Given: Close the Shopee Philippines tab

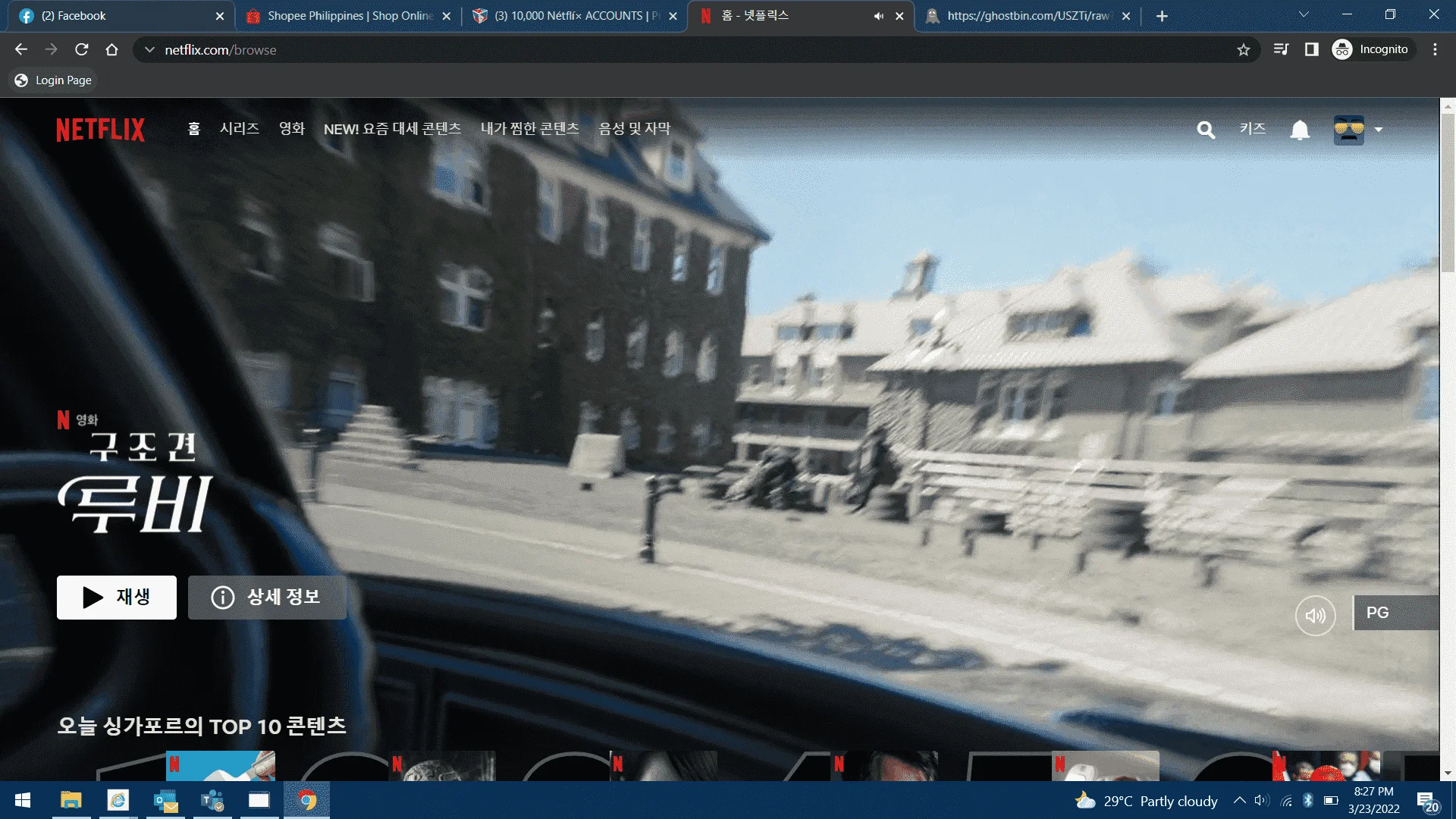Looking at the screenshot, I should 446,16.
